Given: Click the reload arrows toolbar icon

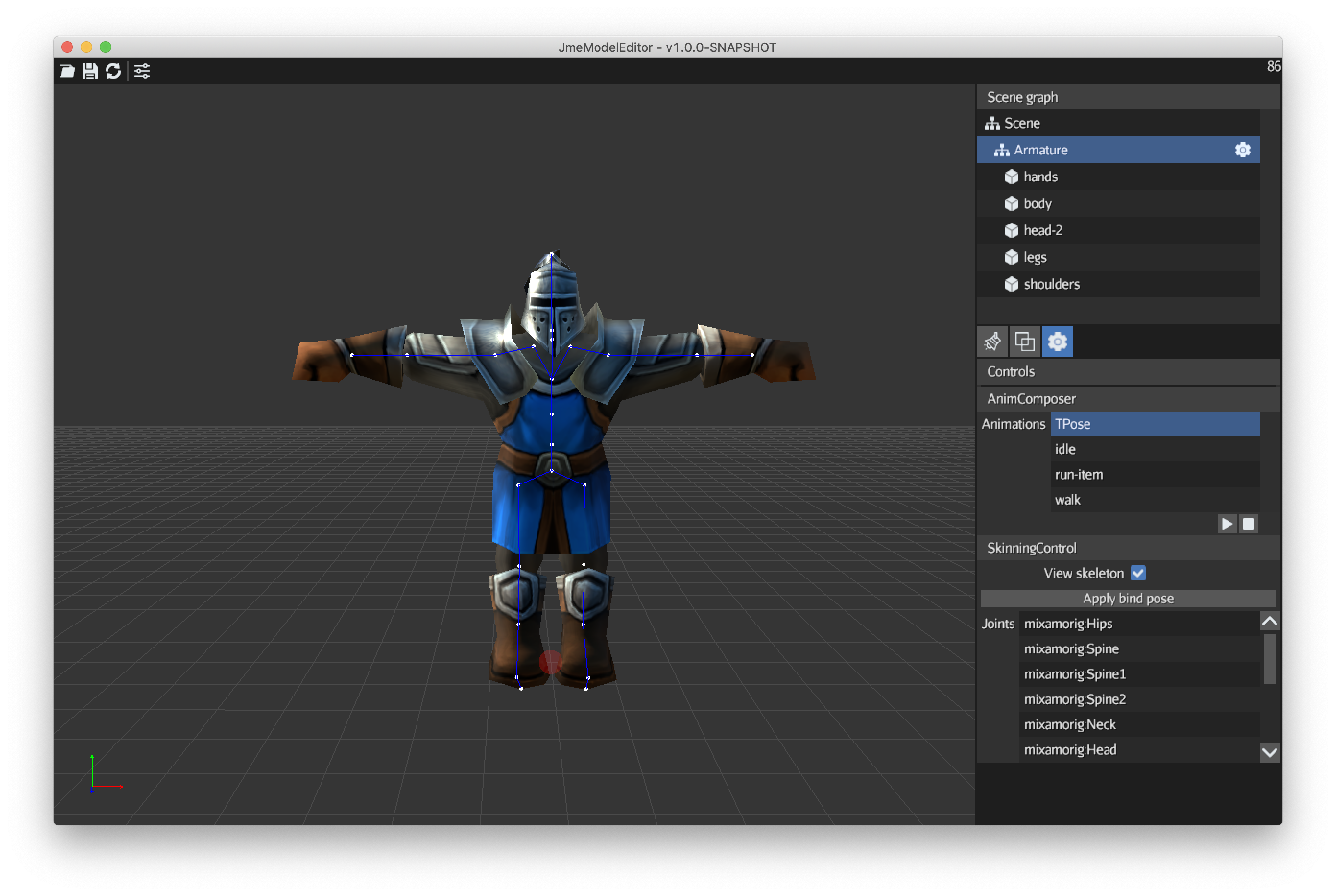Looking at the screenshot, I should (113, 71).
